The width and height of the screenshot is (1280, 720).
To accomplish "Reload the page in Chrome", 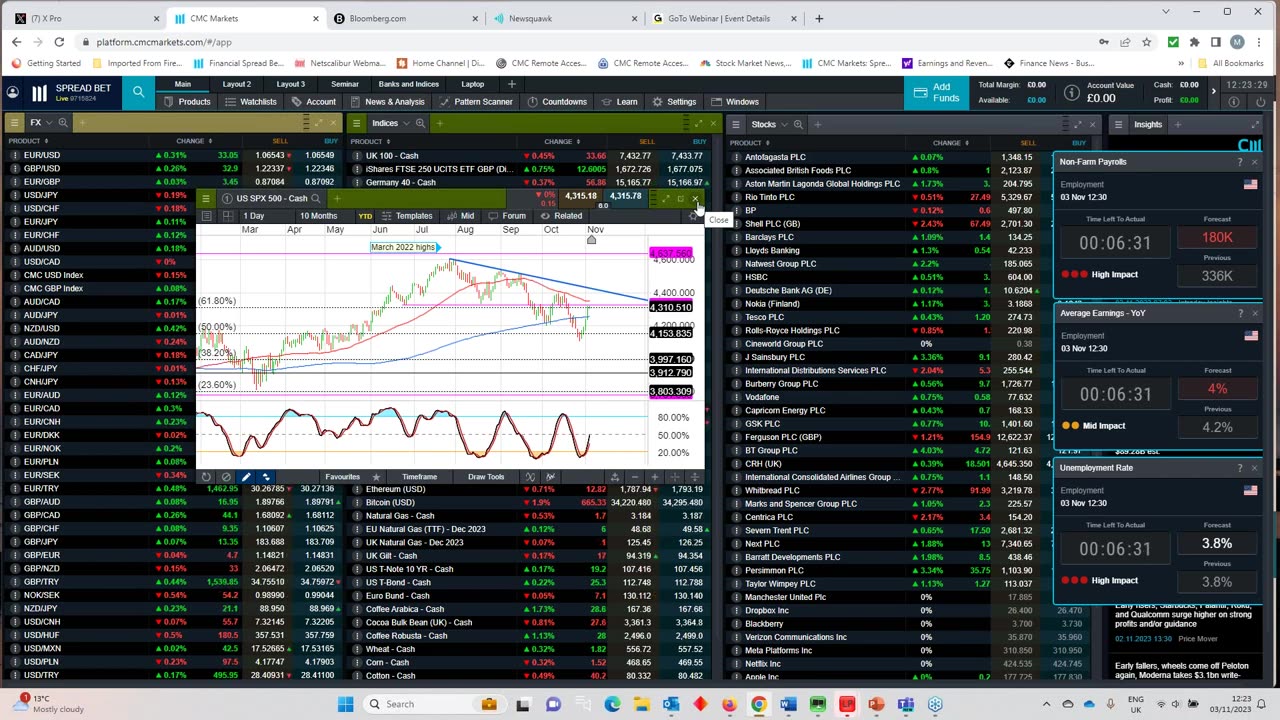I will (x=59, y=42).
